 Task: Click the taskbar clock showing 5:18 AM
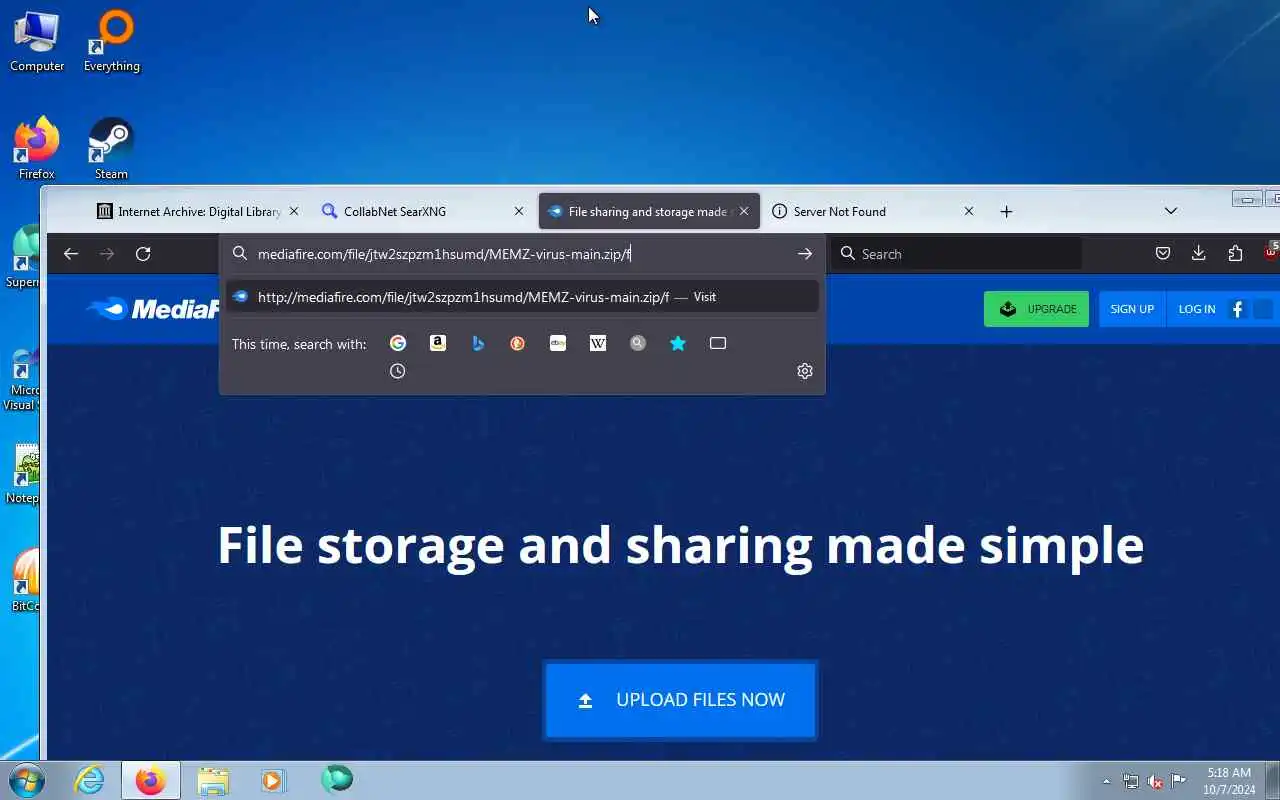coord(1230,781)
